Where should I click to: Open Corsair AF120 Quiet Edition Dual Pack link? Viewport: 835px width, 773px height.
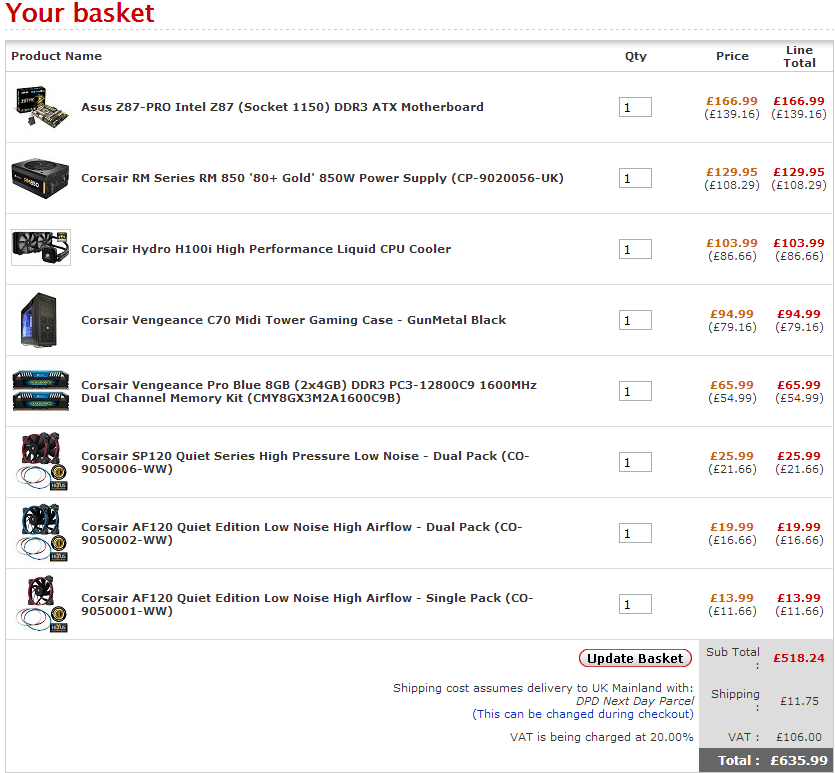(301, 533)
